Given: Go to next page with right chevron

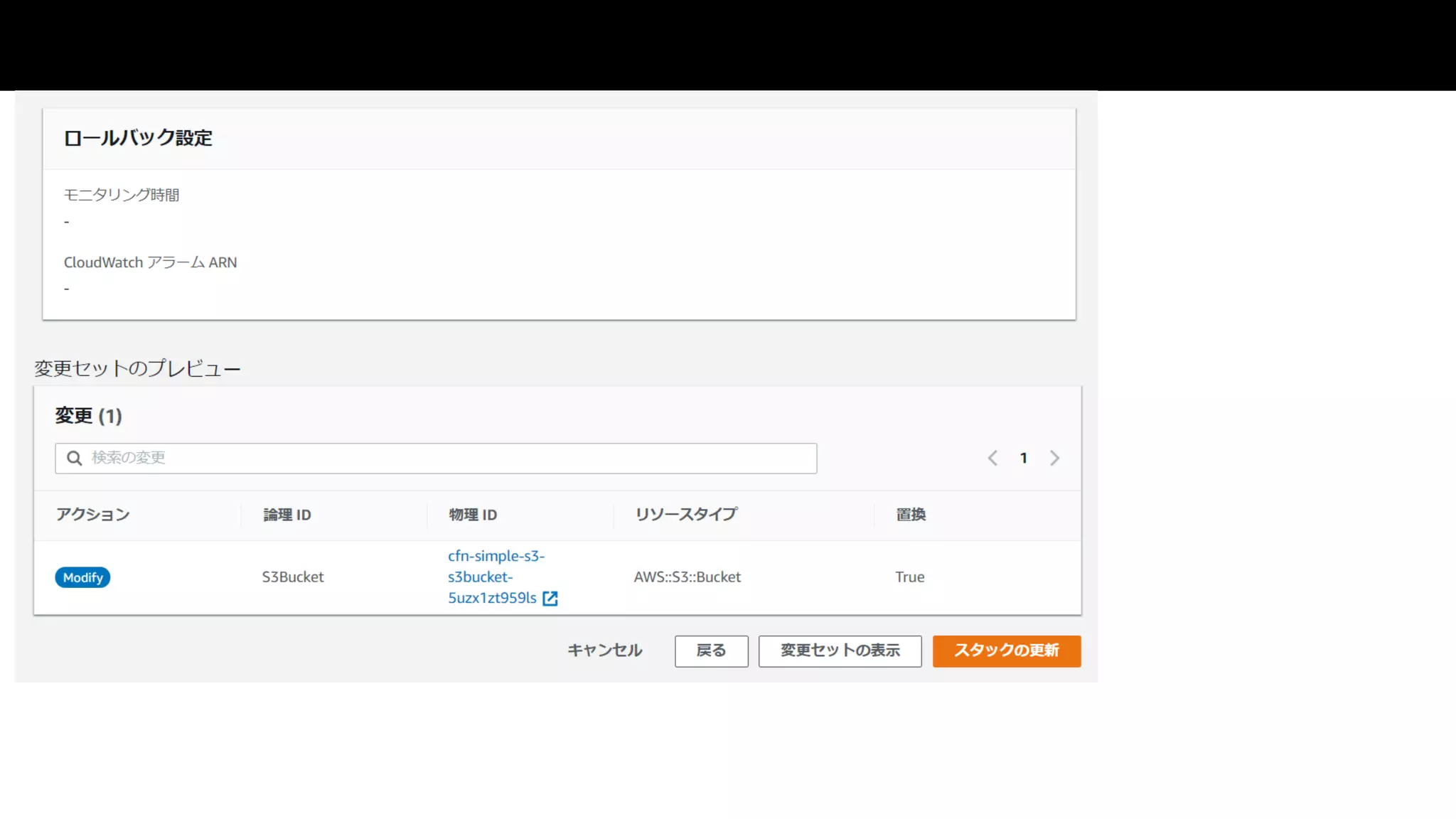Looking at the screenshot, I should click(1054, 459).
